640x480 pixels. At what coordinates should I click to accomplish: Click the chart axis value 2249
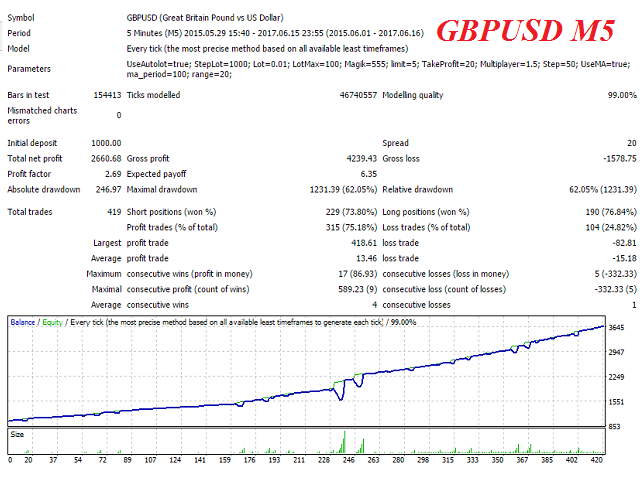[616, 377]
